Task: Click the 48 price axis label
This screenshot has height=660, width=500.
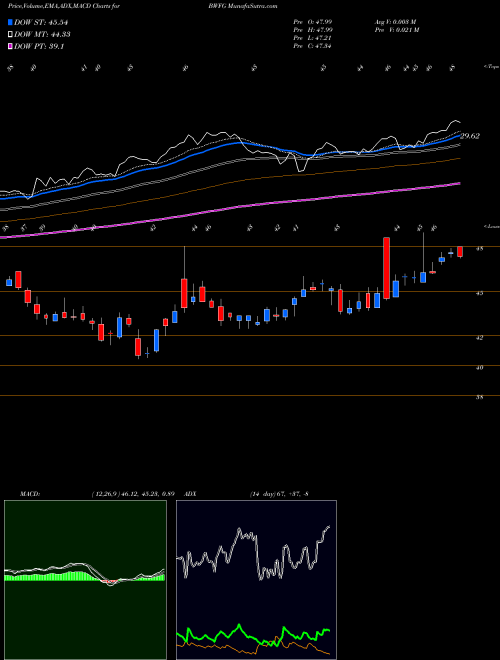Action: coord(479,249)
